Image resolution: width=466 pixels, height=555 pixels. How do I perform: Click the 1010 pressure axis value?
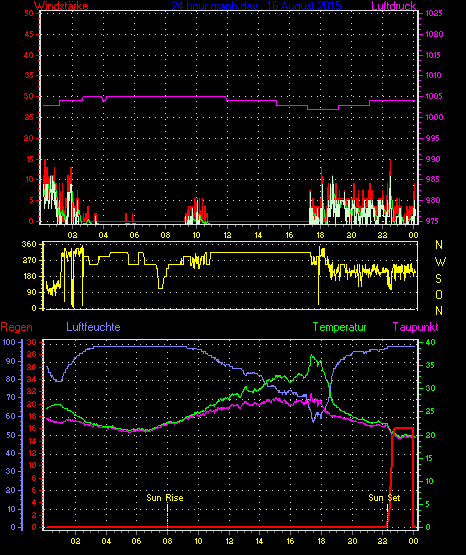[x=433, y=75]
